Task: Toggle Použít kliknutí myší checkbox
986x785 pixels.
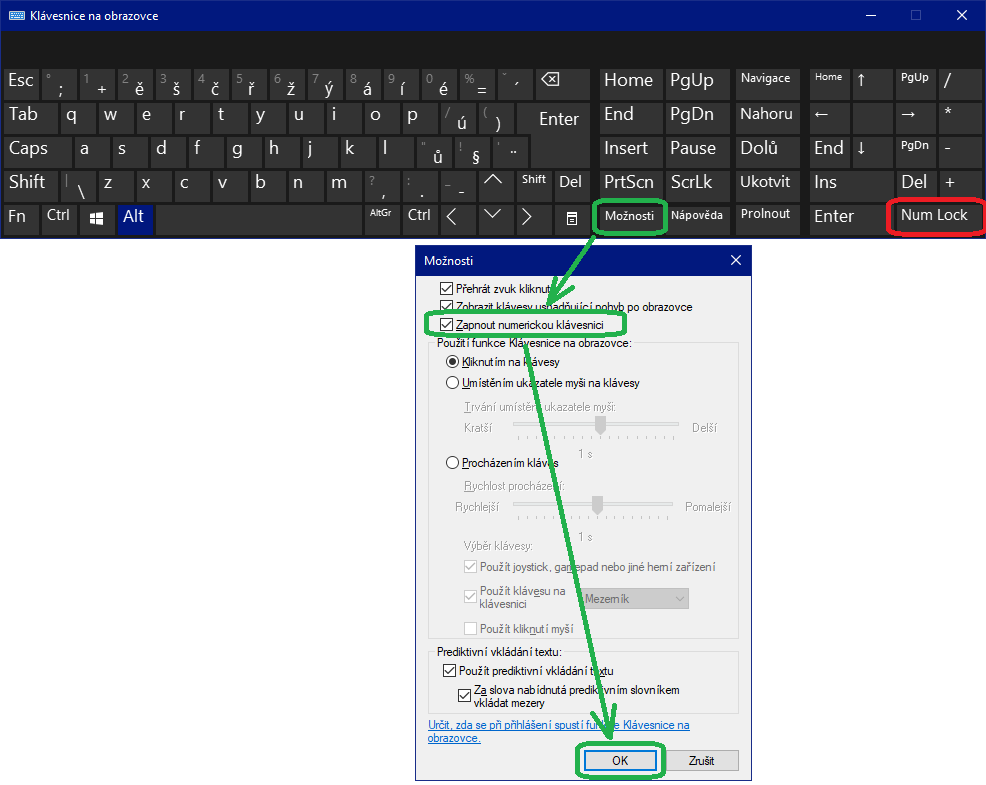Action: click(470, 628)
